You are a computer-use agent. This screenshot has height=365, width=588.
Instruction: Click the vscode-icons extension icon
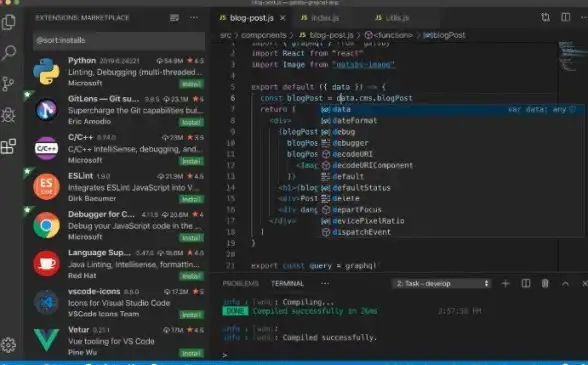click(x=46, y=302)
